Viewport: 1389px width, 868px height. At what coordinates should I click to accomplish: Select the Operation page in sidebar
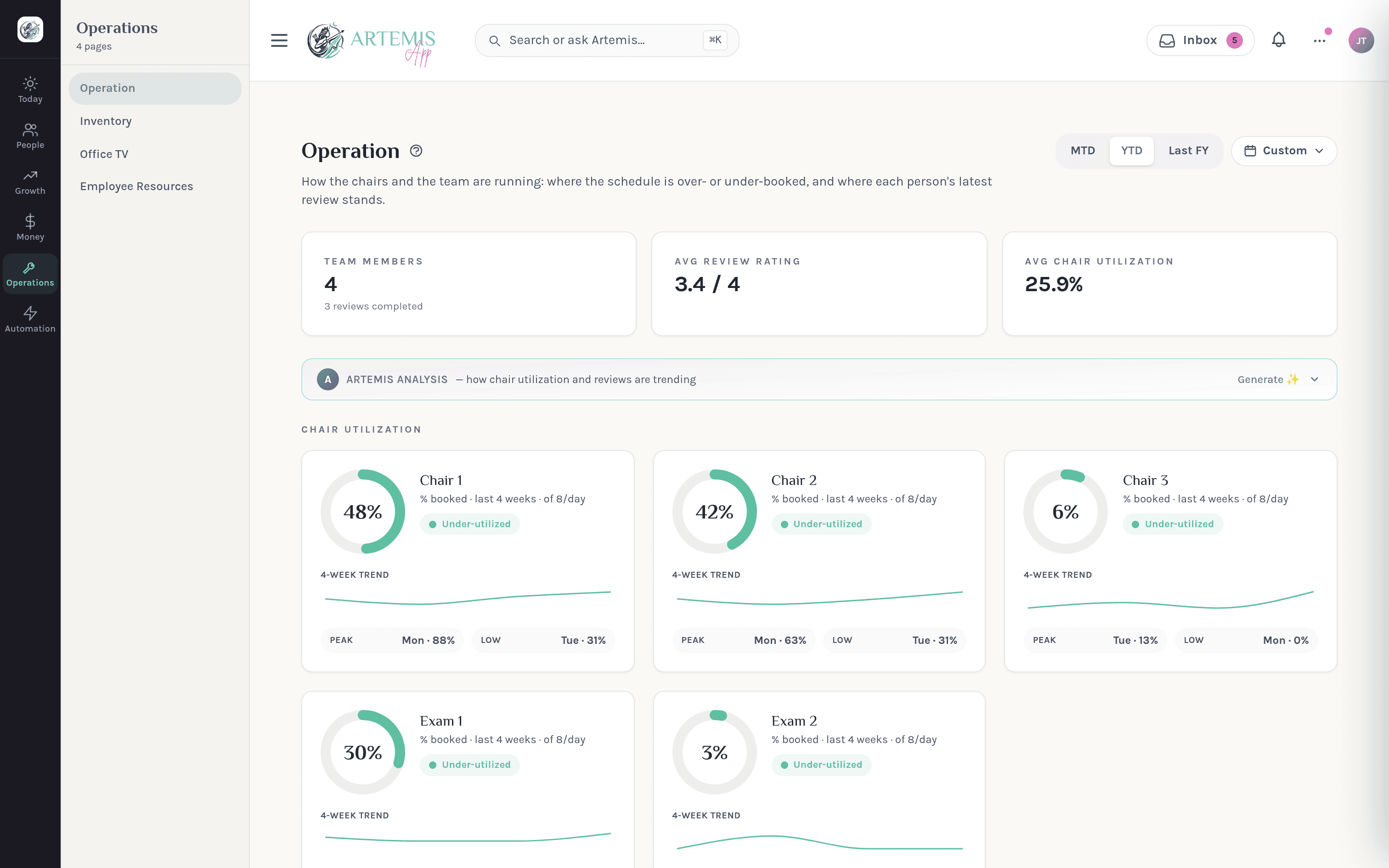(x=155, y=88)
